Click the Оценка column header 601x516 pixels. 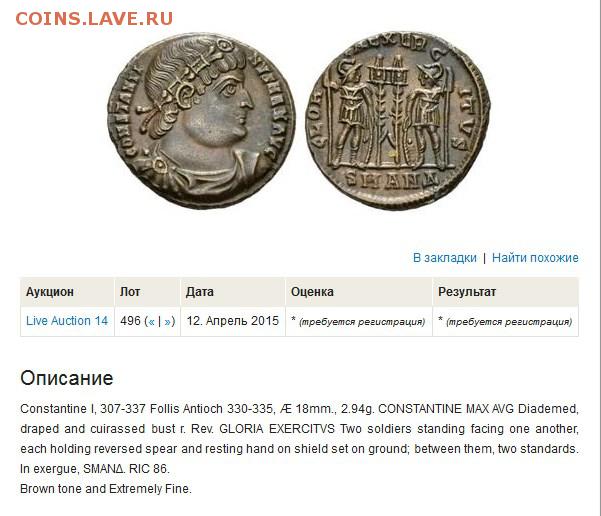[x=312, y=292]
